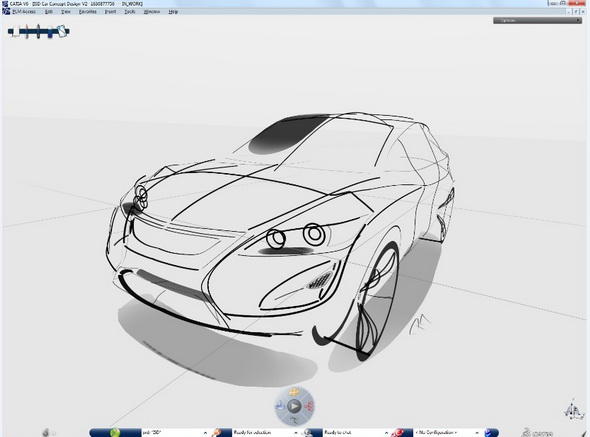Image resolution: width=590 pixels, height=437 pixels.
Task: Choose the dark pen tool in the palette
Action: 38,31
